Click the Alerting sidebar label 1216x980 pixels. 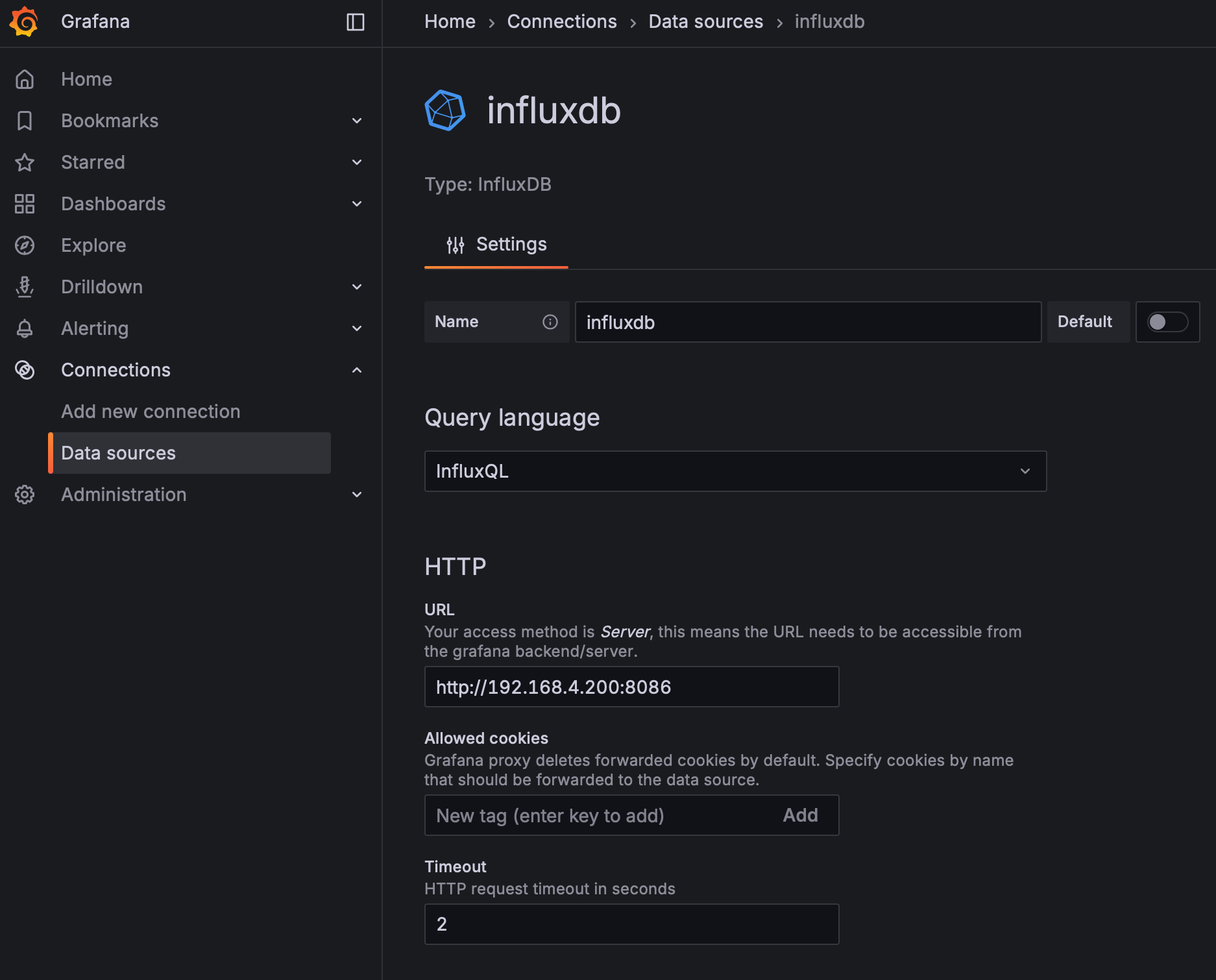pos(95,328)
